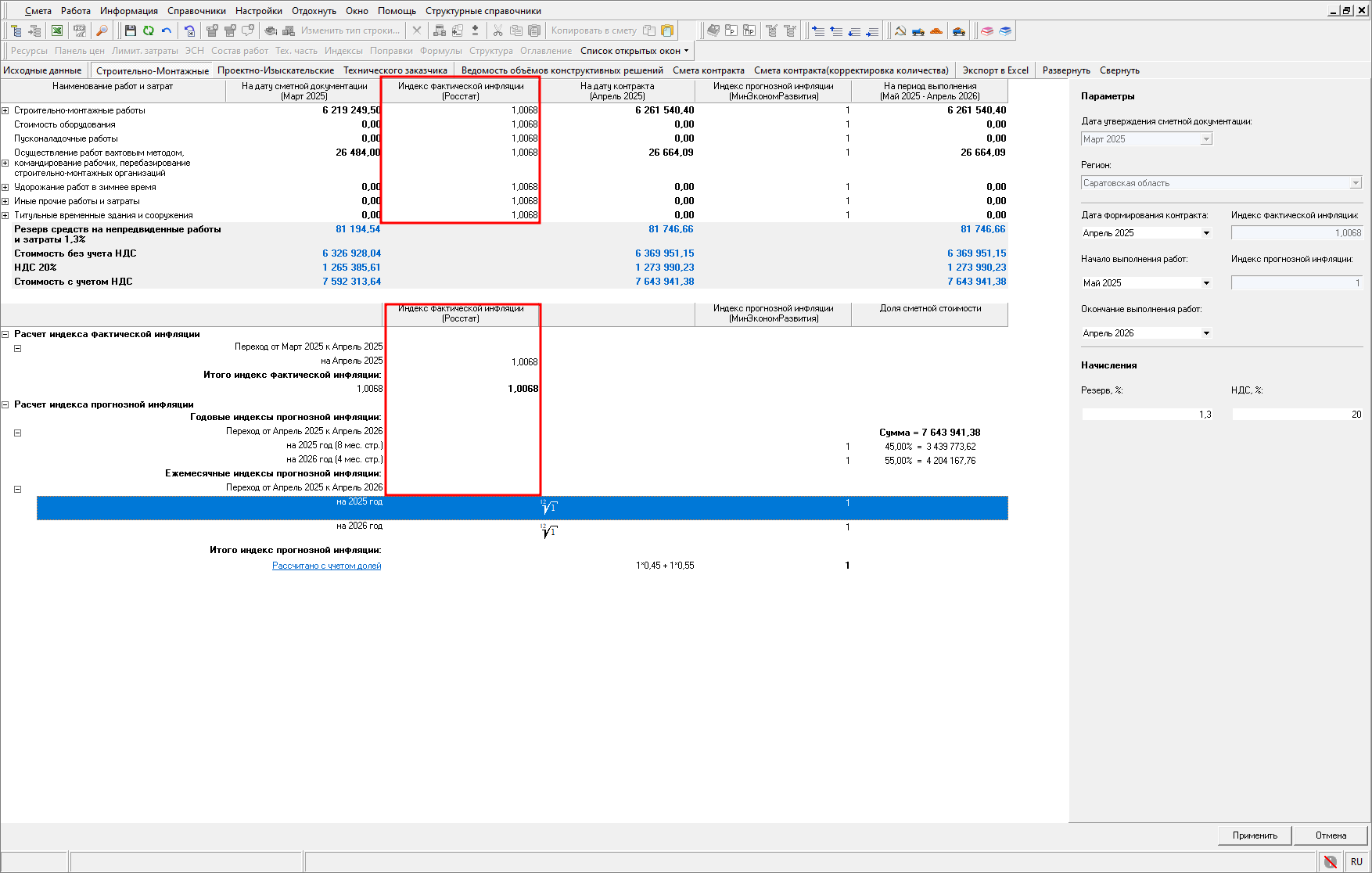Image resolution: width=1372 pixels, height=873 pixels.
Task: Click the PDF export toolbar icon
Action: 79,31
